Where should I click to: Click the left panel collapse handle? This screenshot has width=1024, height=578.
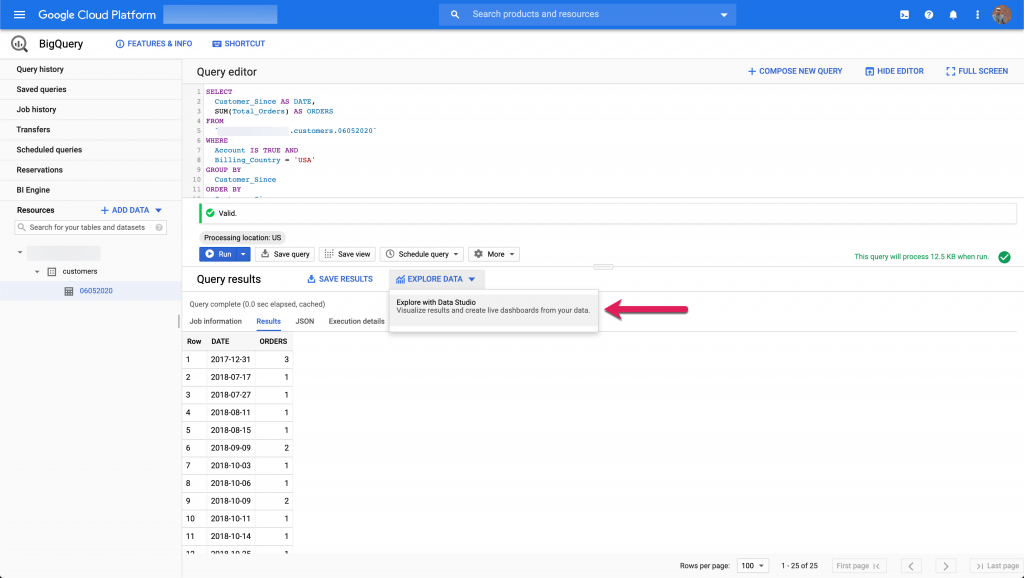coord(179,321)
